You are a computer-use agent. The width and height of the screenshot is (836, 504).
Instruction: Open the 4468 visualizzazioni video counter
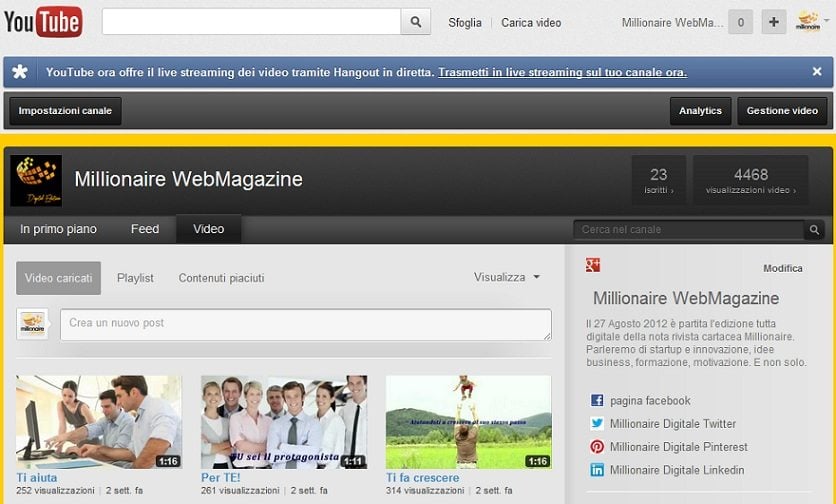(x=750, y=180)
